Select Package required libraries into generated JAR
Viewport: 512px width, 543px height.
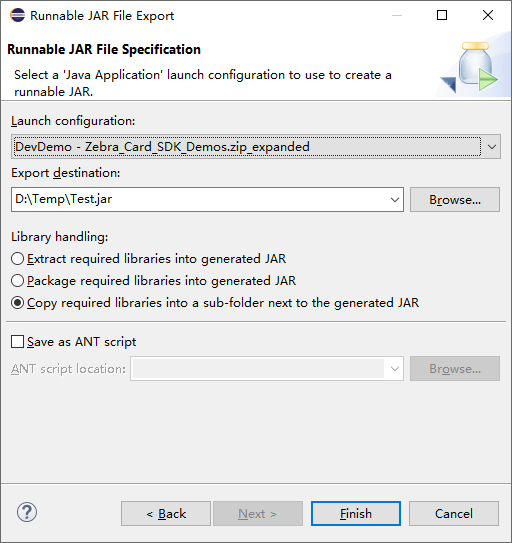click(x=17, y=281)
